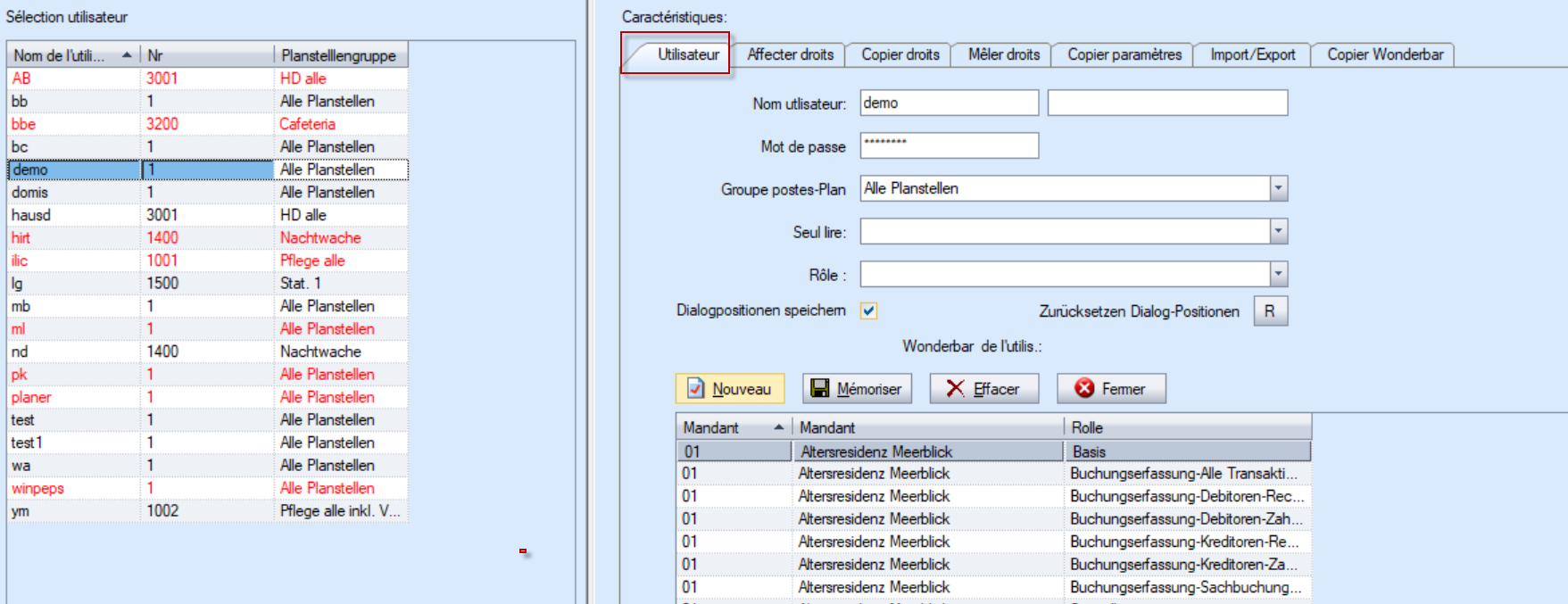Select user wa in the list
1568x604 pixels.
click(x=207, y=466)
